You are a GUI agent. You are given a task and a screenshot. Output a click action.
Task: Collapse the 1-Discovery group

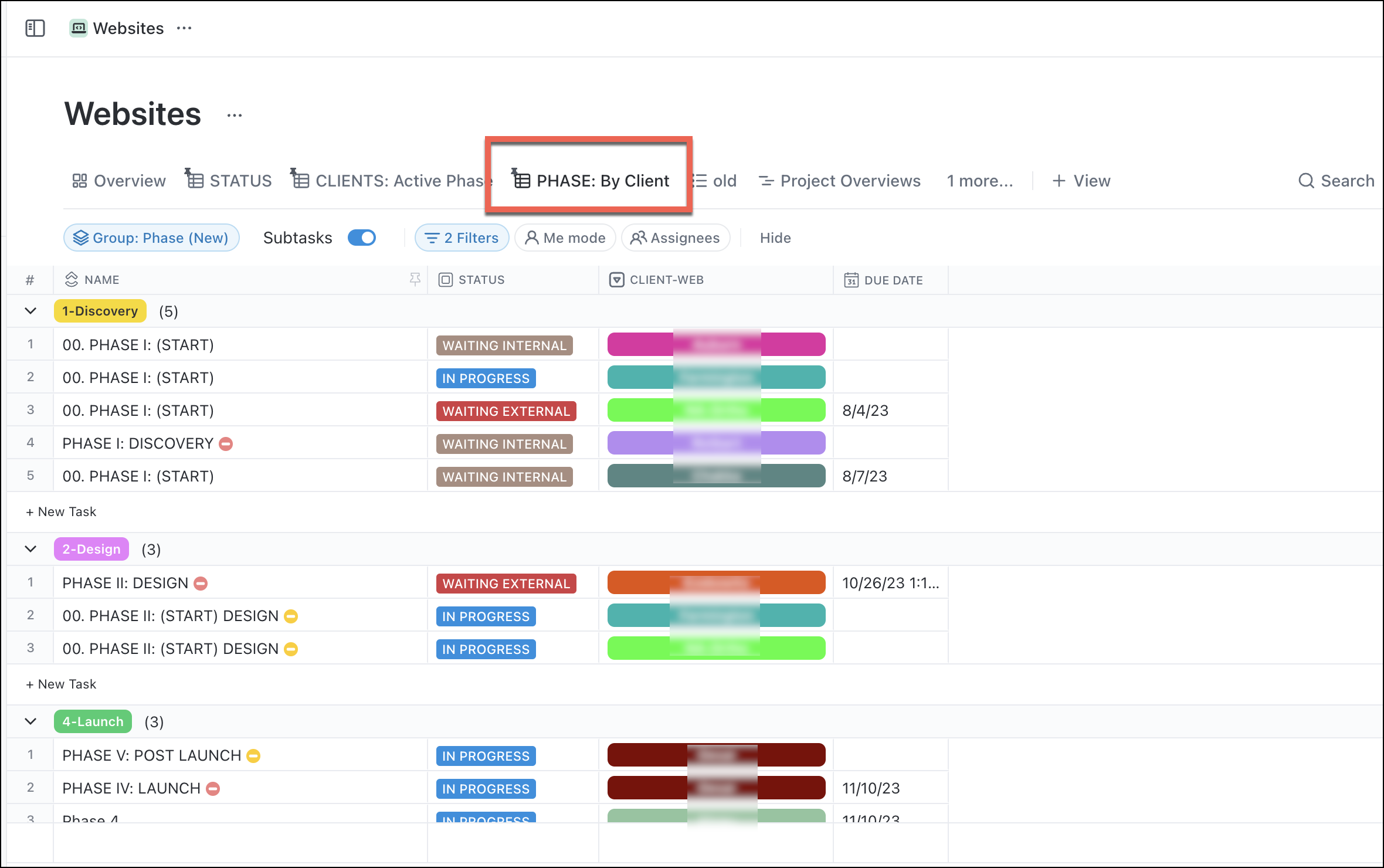click(30, 311)
